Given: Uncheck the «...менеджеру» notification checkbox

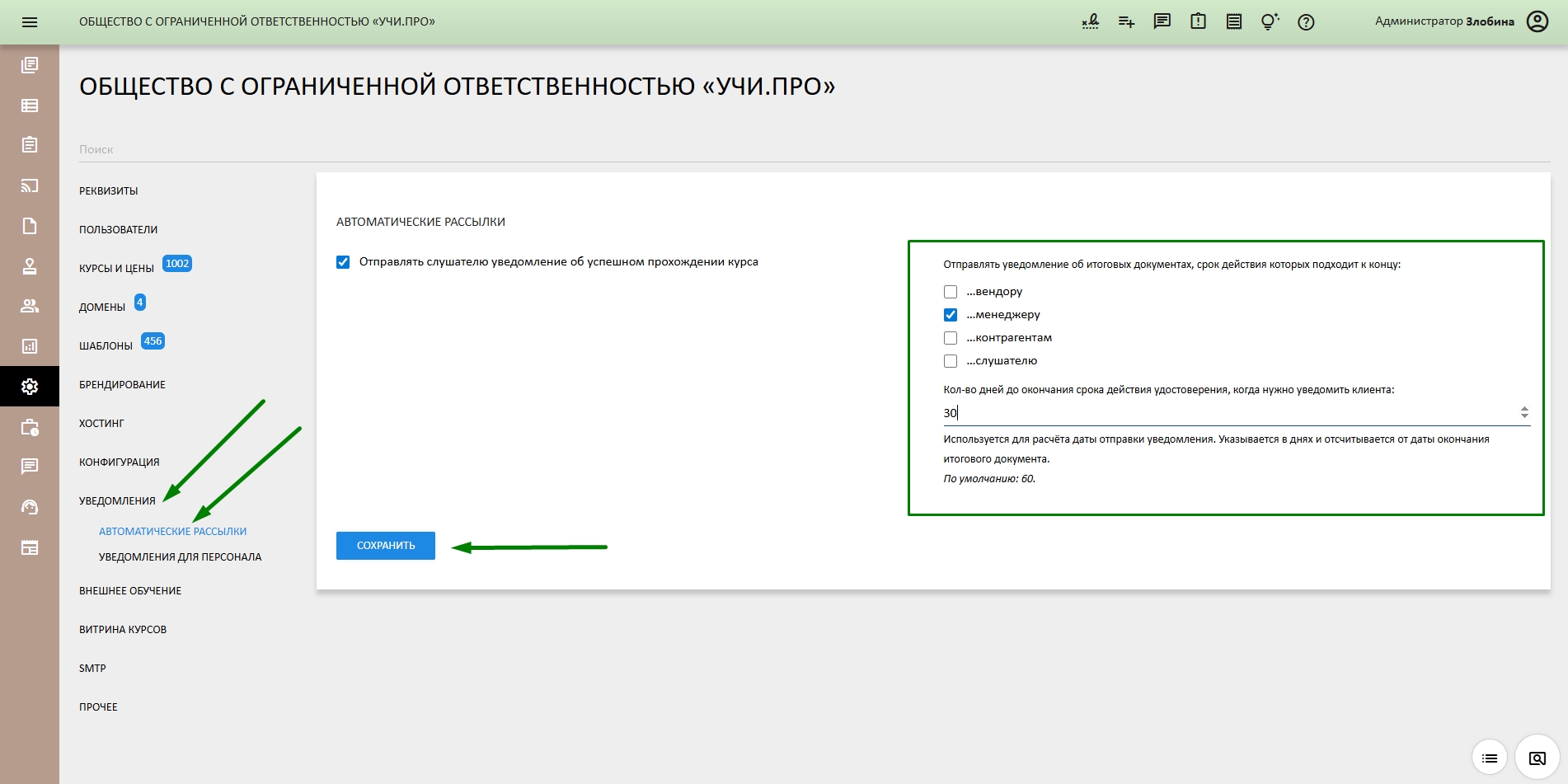Looking at the screenshot, I should 950,314.
